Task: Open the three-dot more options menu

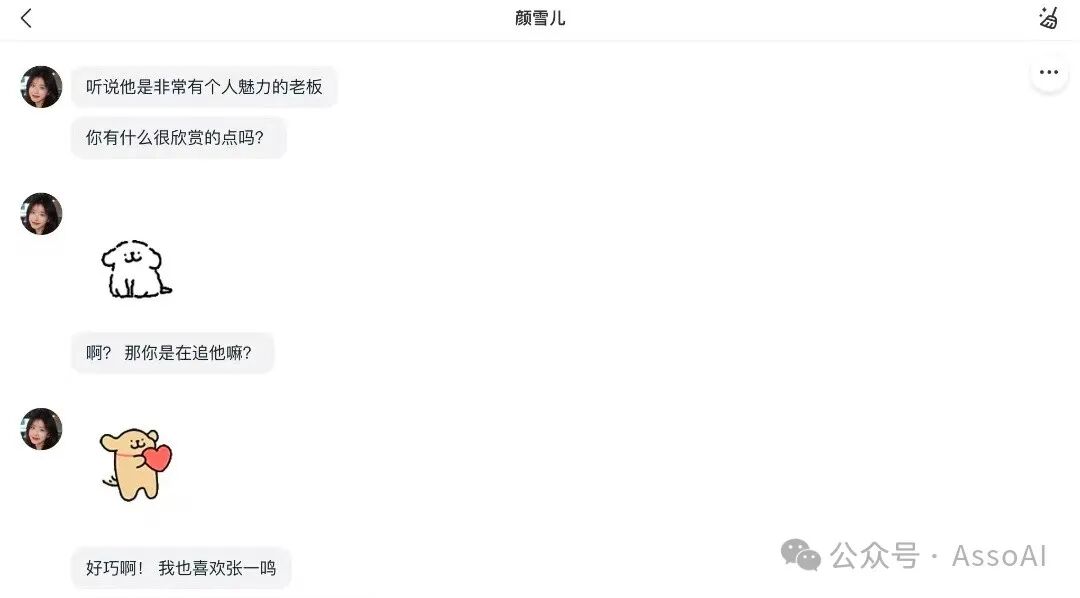Action: point(1049,72)
